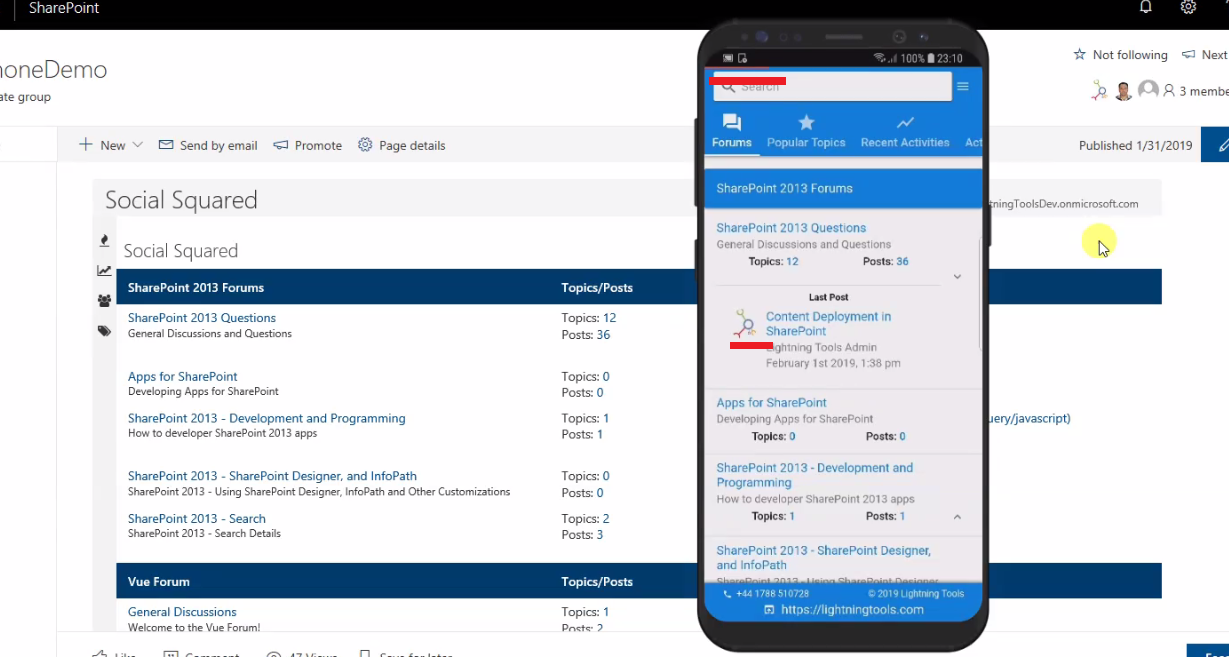Open the SharePoint settings gear
The image size is (1229, 657).
(x=1188, y=7)
